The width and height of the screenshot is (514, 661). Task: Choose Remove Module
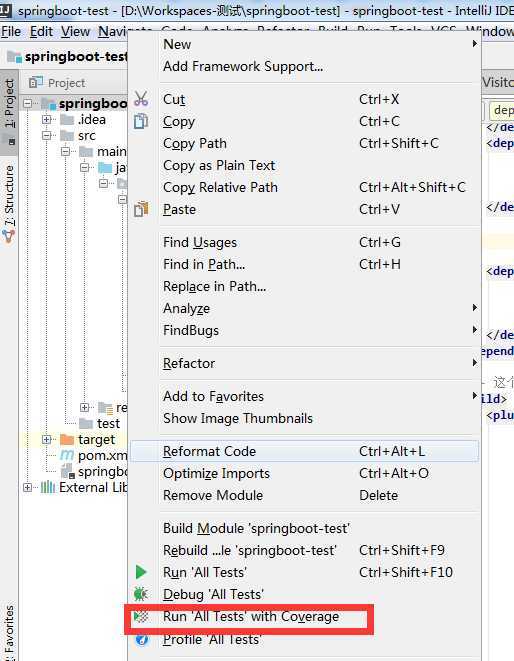click(304, 495)
